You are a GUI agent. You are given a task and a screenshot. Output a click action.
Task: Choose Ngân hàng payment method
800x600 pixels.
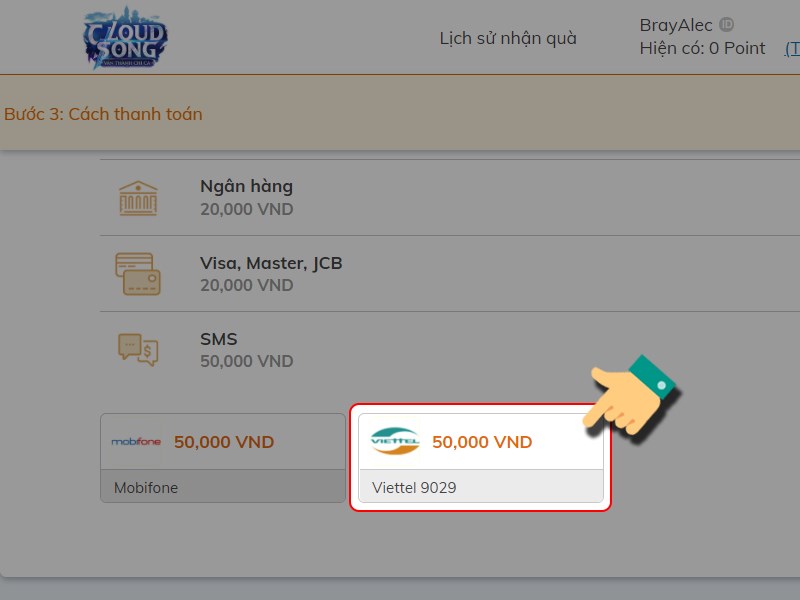click(450, 197)
